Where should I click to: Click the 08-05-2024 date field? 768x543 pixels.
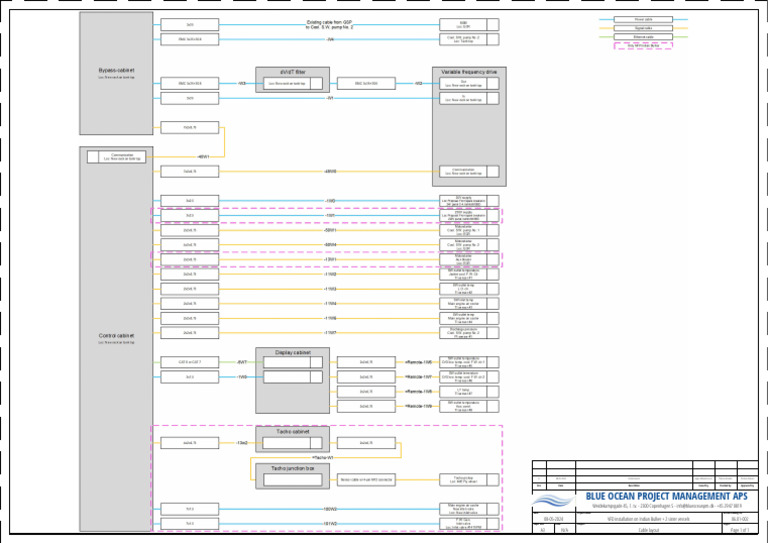coord(552,519)
